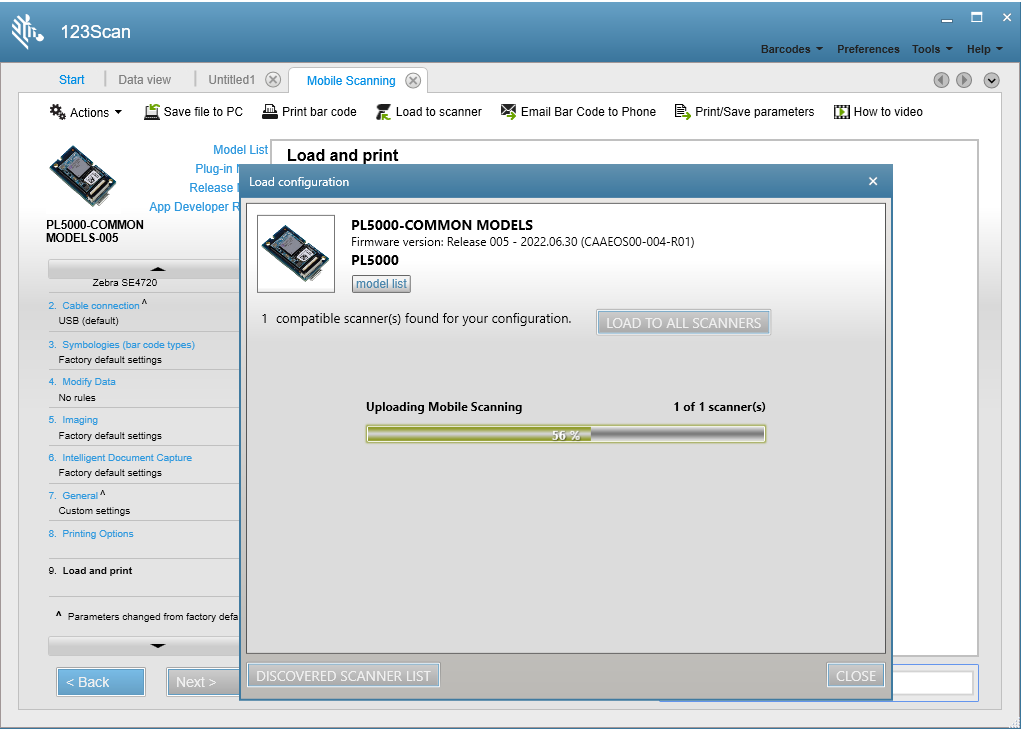The width and height of the screenshot is (1021, 729).
Task: Click Email Bar Code to Phone icon
Action: point(509,112)
